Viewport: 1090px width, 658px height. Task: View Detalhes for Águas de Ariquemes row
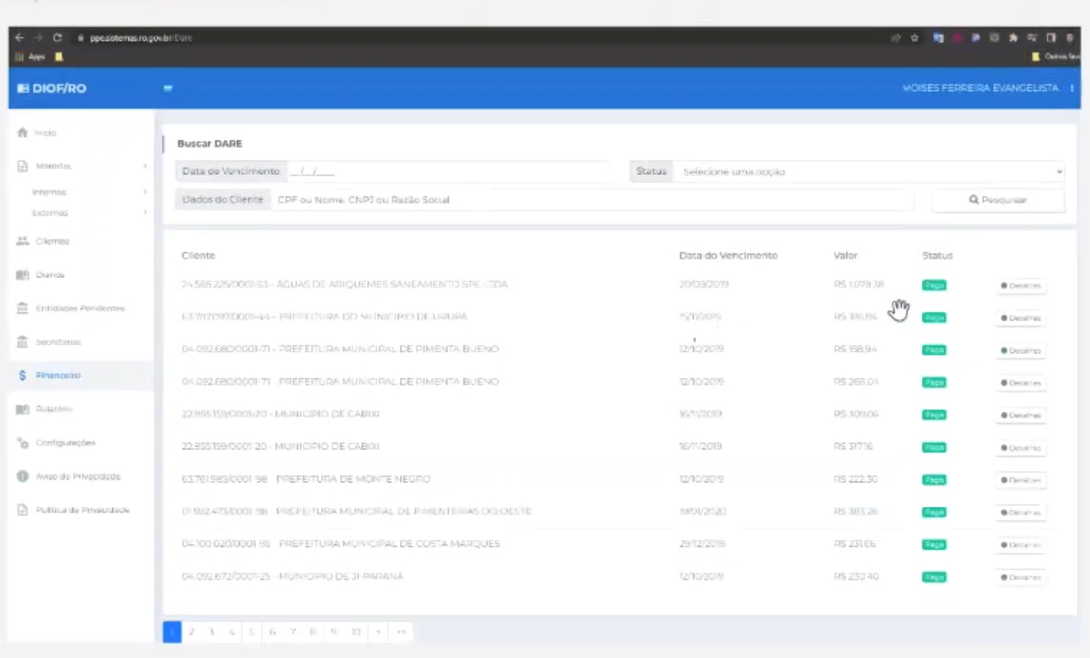[x=1020, y=286]
